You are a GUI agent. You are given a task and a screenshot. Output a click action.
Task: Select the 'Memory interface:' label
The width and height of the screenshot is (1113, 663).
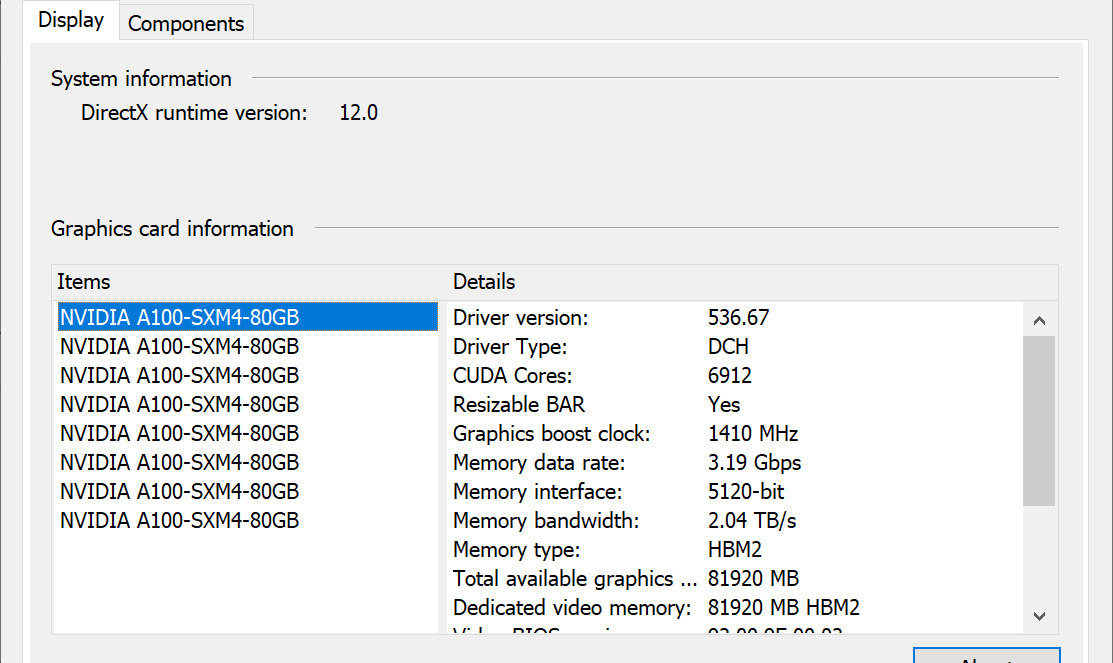pos(537,492)
